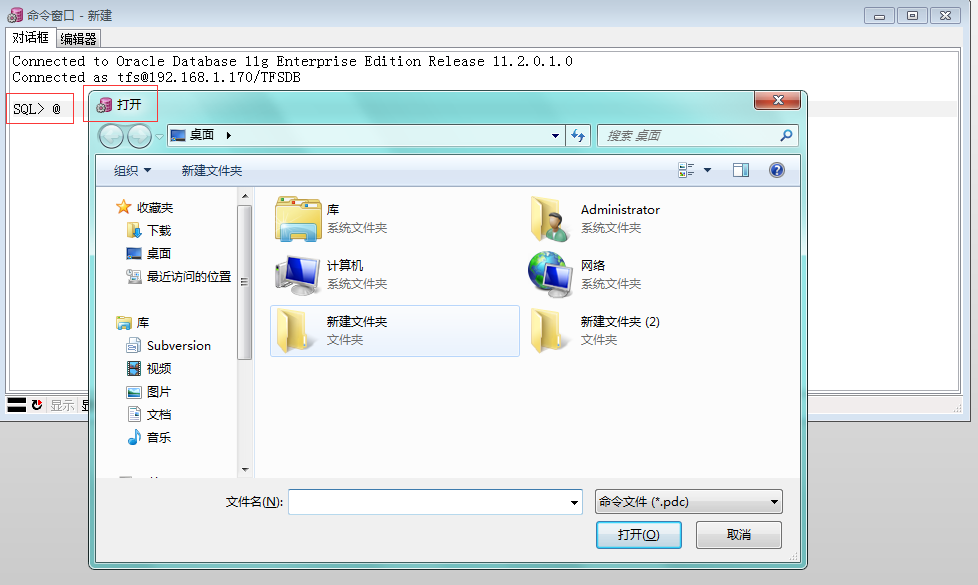Click the 桌面 breadcrumb chevron arrow
The width and height of the screenshot is (978, 585).
(x=229, y=135)
